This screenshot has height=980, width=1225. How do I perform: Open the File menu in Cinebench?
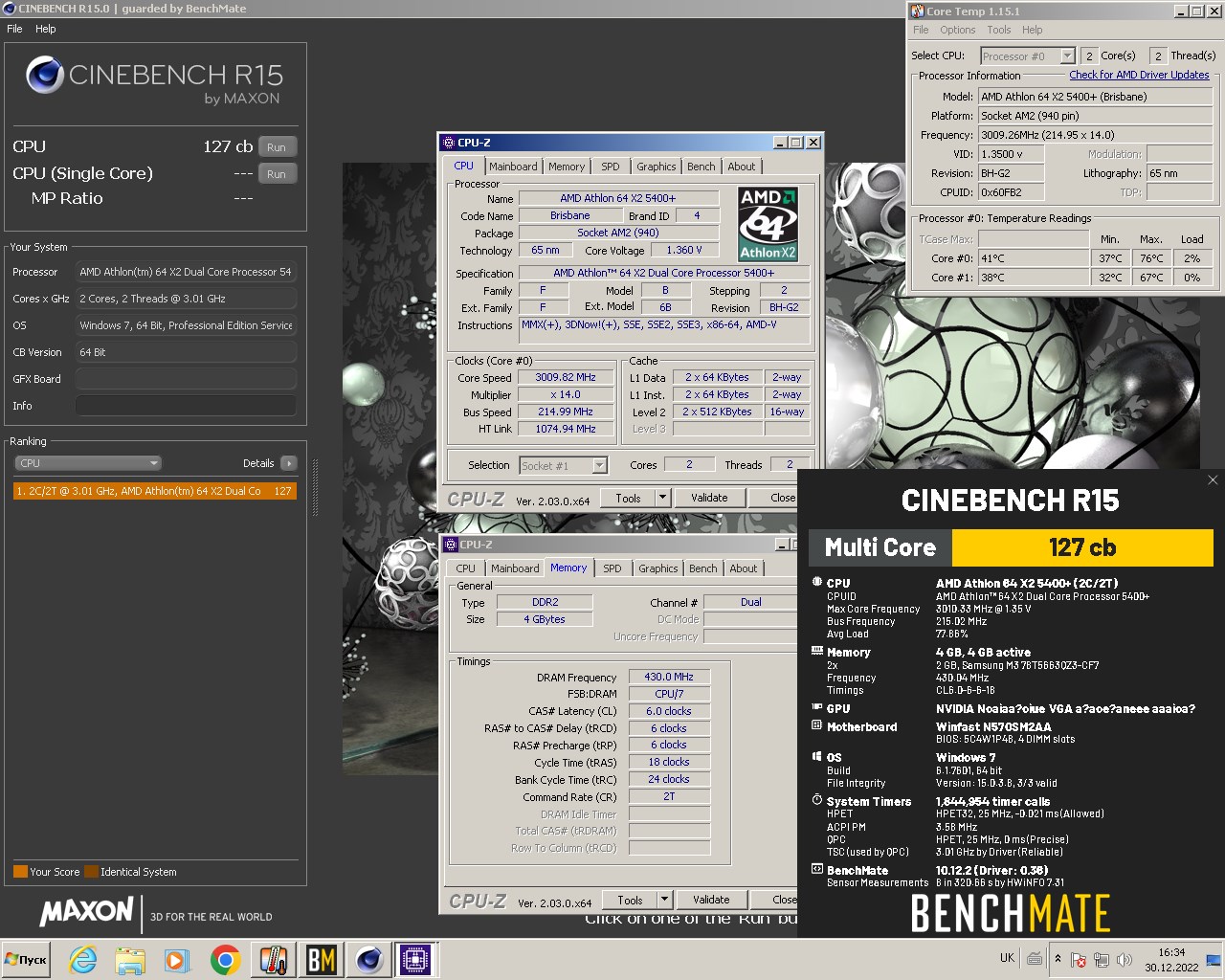pos(14,29)
